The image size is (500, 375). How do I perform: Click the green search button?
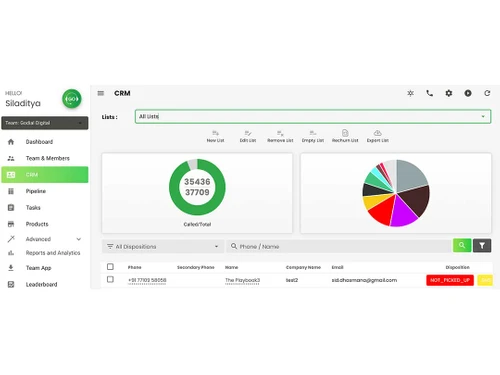click(462, 246)
